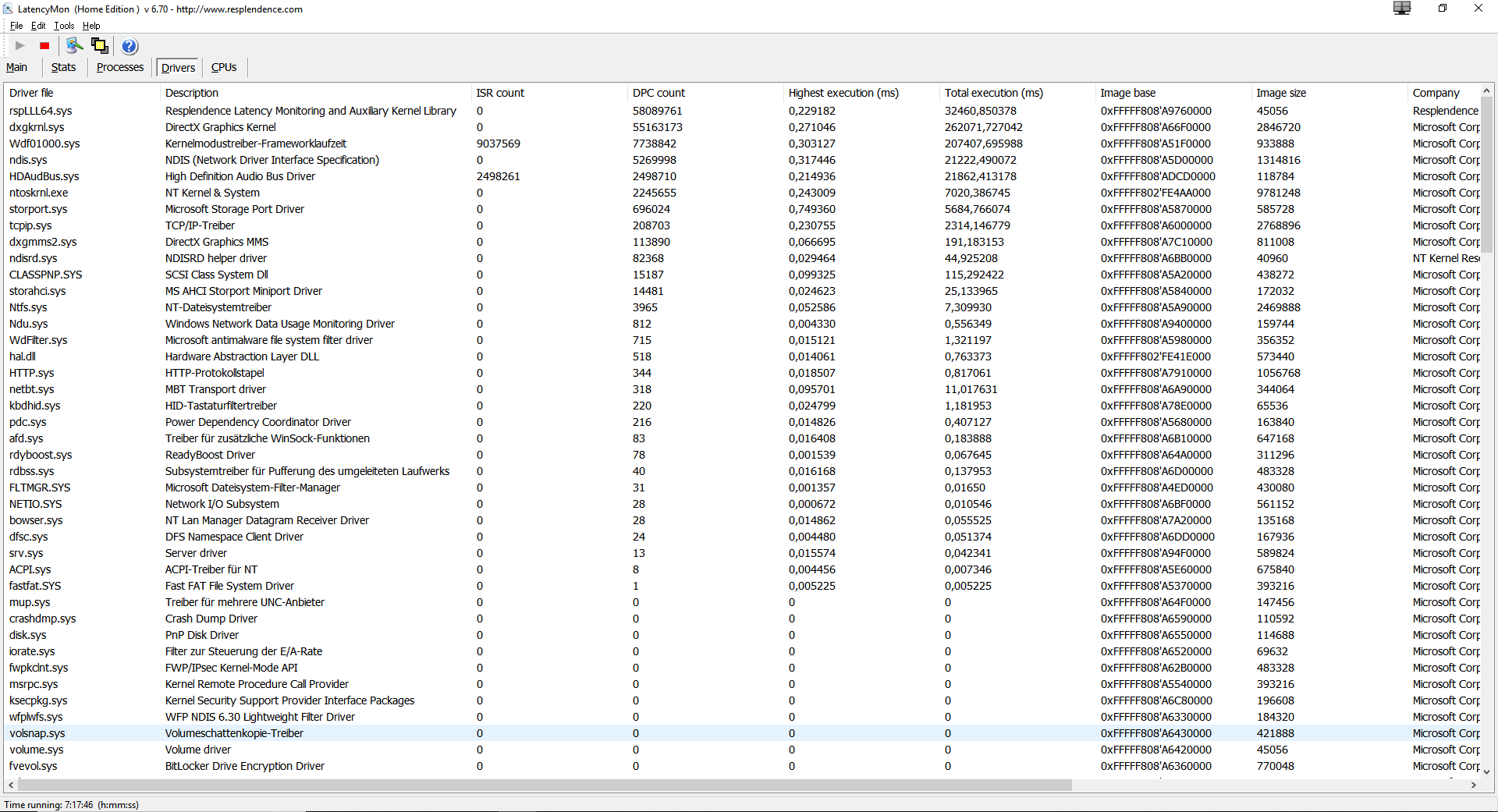Viewport: 1498px width, 812px height.
Task: Sort by the Image base column header
Action: pos(1174,93)
